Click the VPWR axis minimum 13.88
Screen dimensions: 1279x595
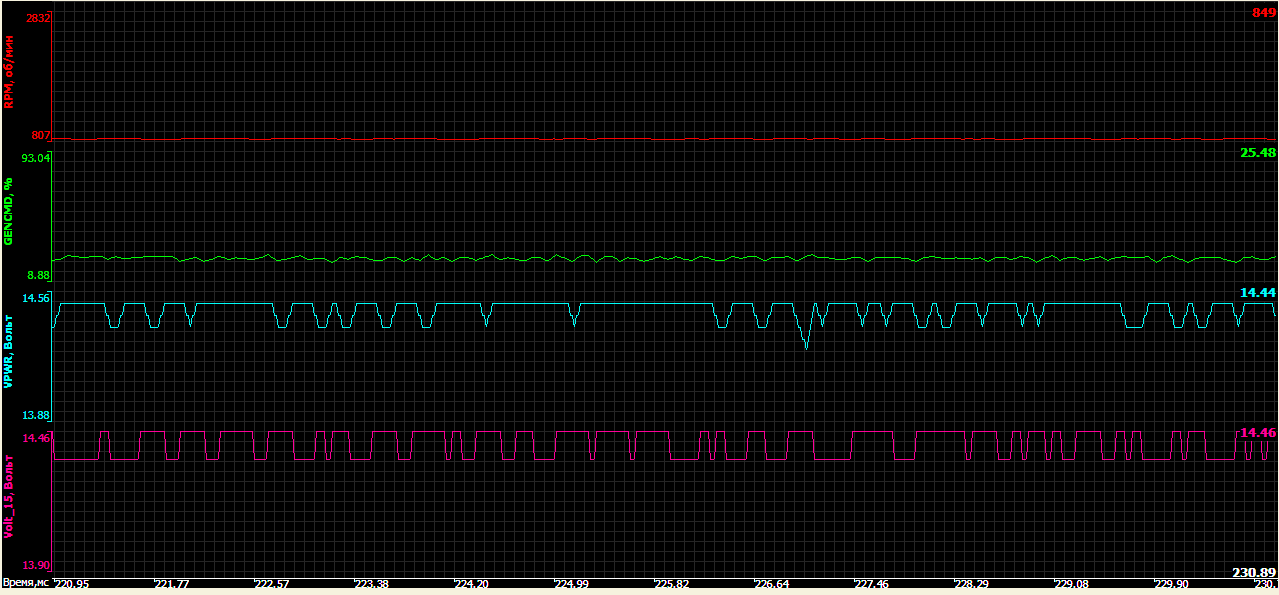pos(36,415)
